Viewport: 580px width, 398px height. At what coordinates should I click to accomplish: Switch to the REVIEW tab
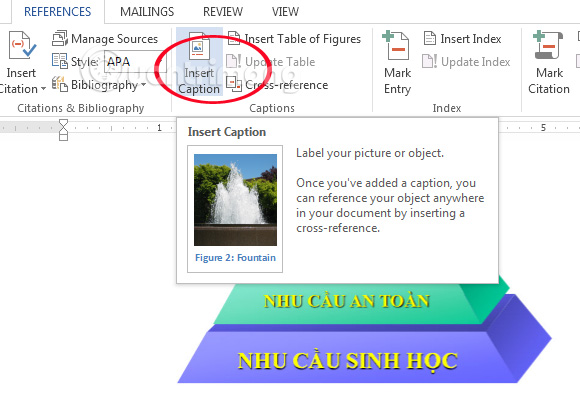tap(223, 11)
